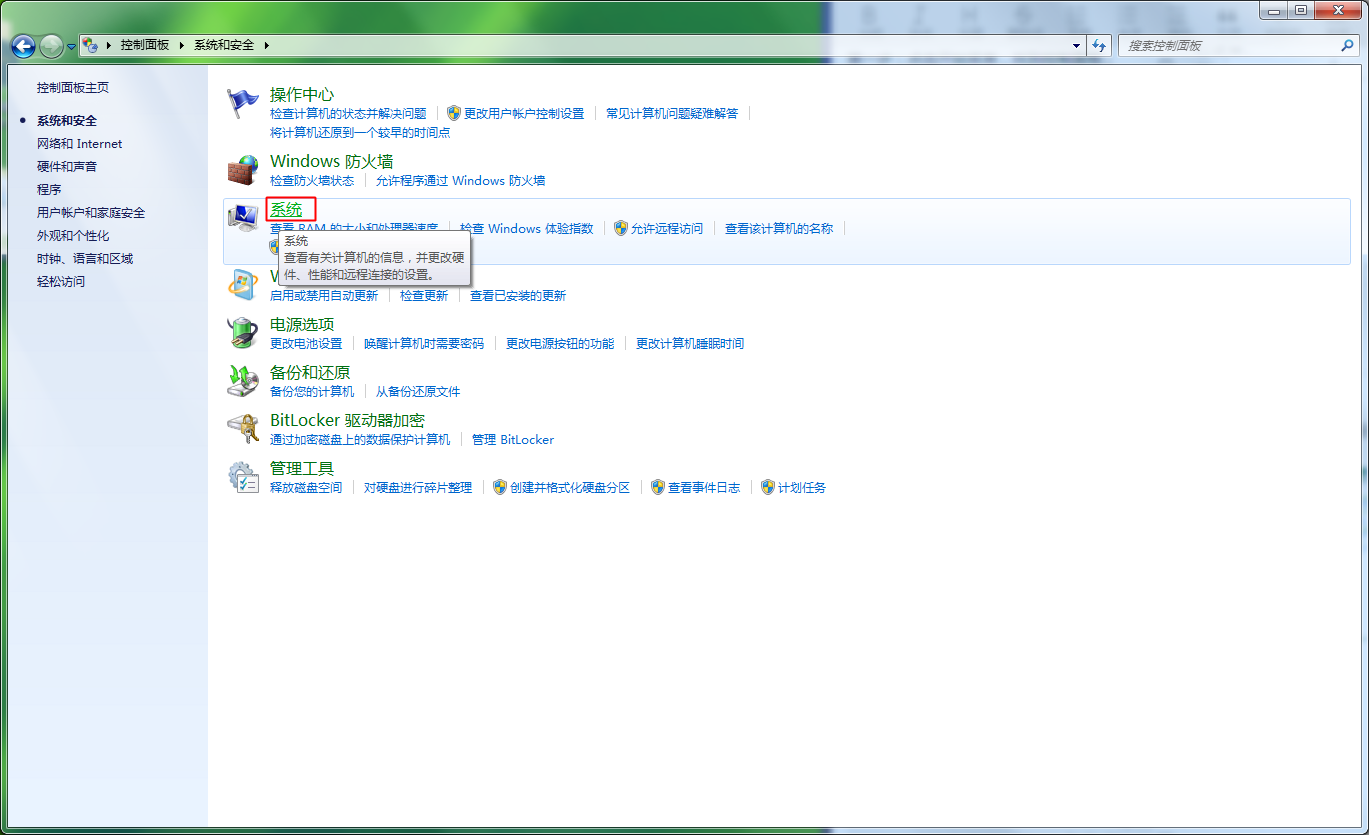This screenshot has height=835, width=1369.
Task: Open the 系统 heading link
Action: [286, 209]
